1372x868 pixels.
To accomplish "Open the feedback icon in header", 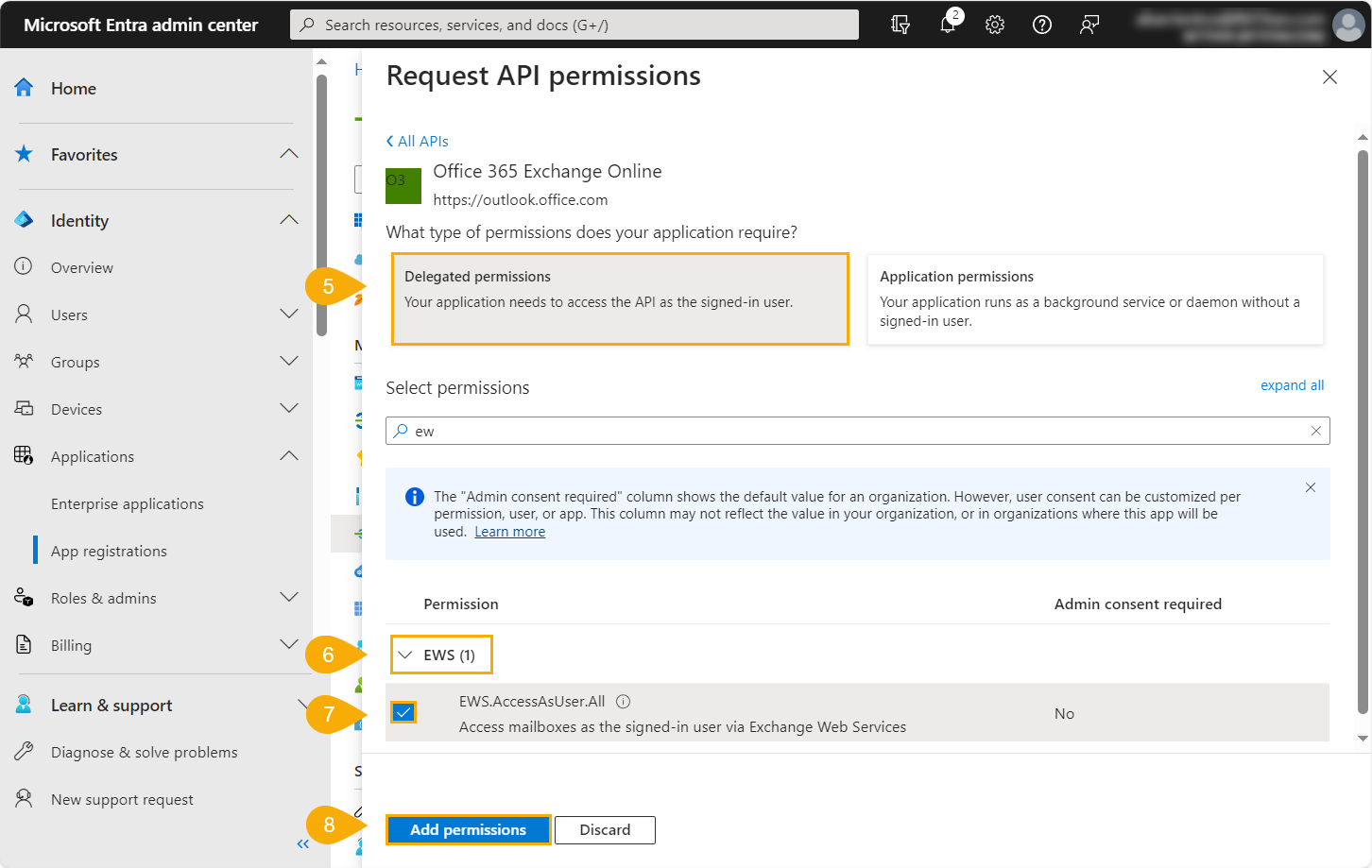I will click(1089, 25).
